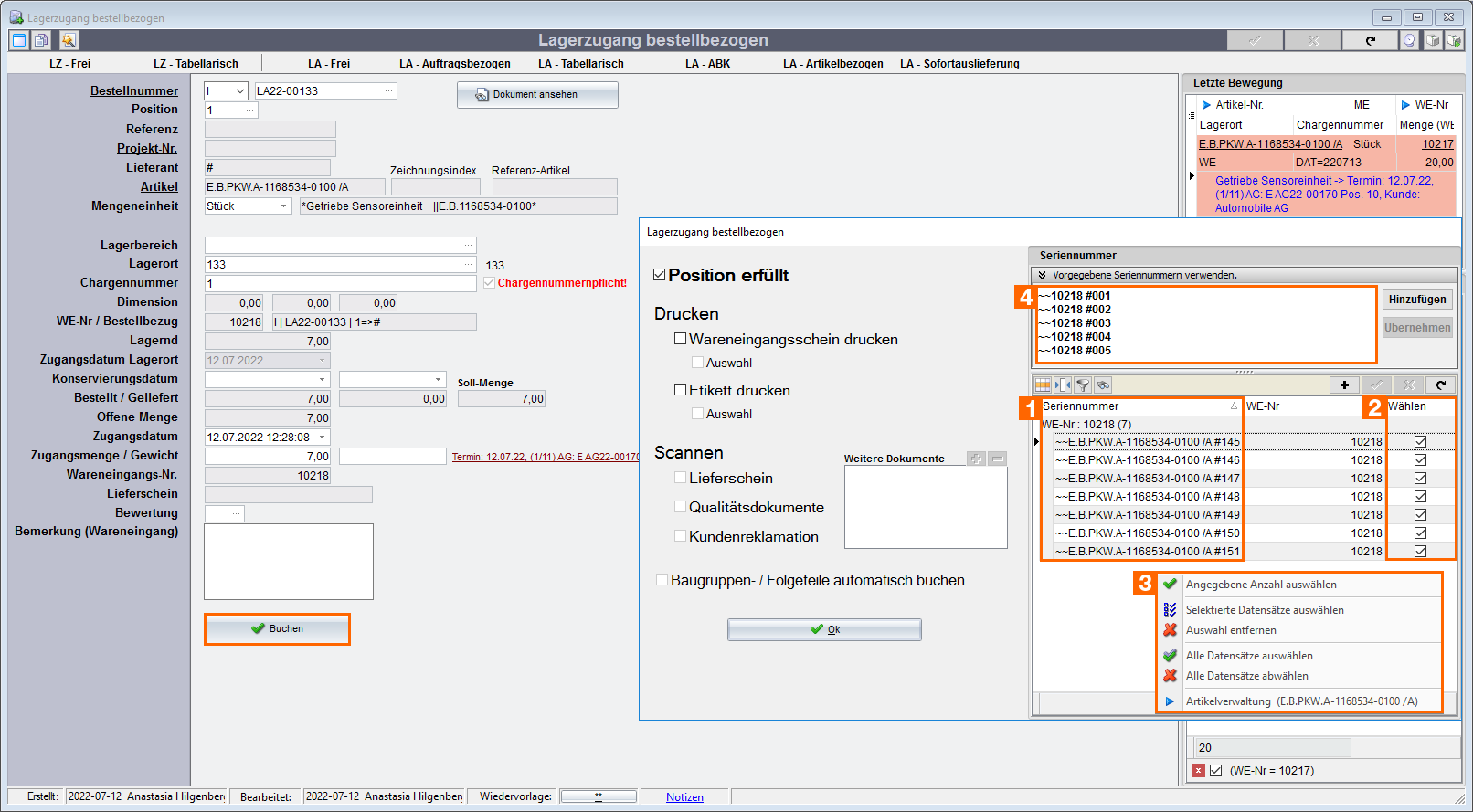Choose Alle Datensätze abwählen menu entry
Screen dimensions: 1473x812
tap(1300, 676)
